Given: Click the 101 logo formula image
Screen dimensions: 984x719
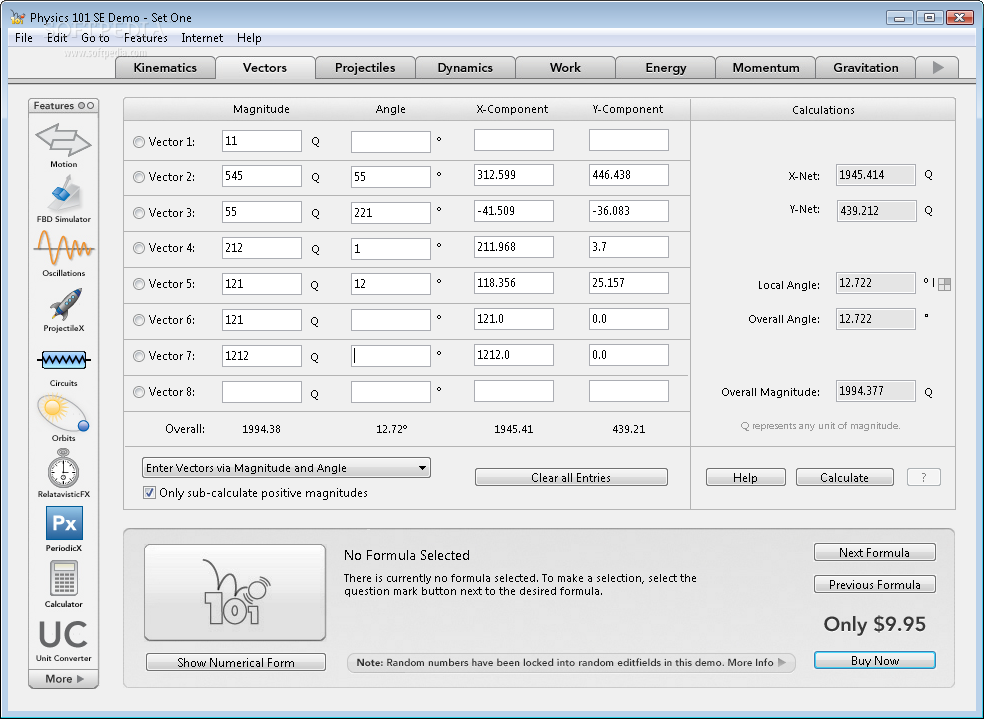Looking at the screenshot, I should (x=235, y=592).
